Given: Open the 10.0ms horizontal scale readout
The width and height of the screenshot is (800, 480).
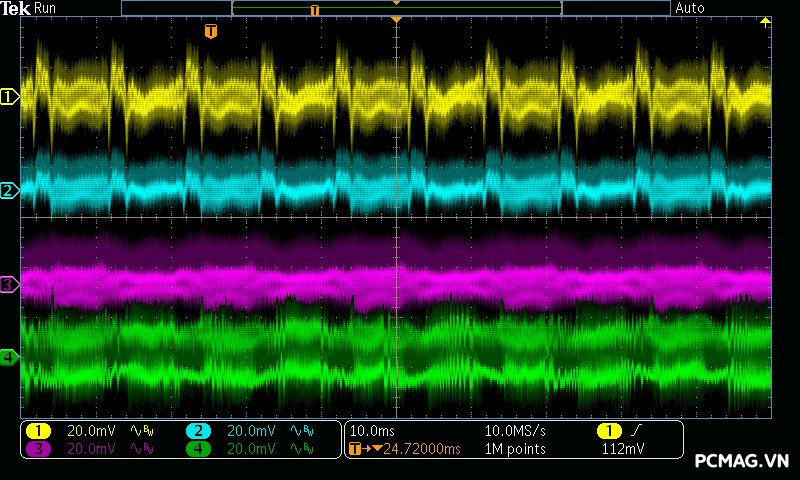Looking at the screenshot, I should [370, 431].
